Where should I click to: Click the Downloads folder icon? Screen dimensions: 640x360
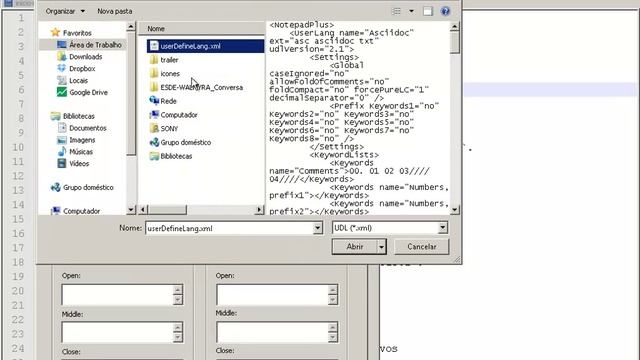coord(62,56)
